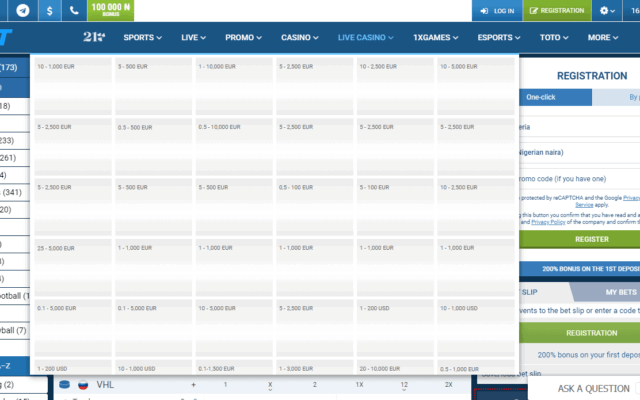Expand the TOTO menu

(x=554, y=38)
